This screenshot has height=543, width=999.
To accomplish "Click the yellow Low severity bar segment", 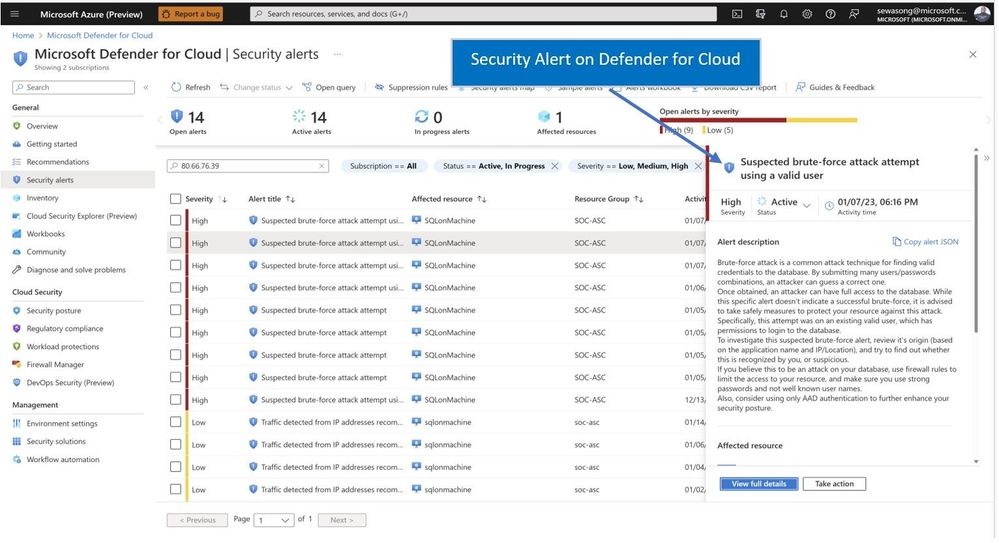I will click(x=822, y=120).
